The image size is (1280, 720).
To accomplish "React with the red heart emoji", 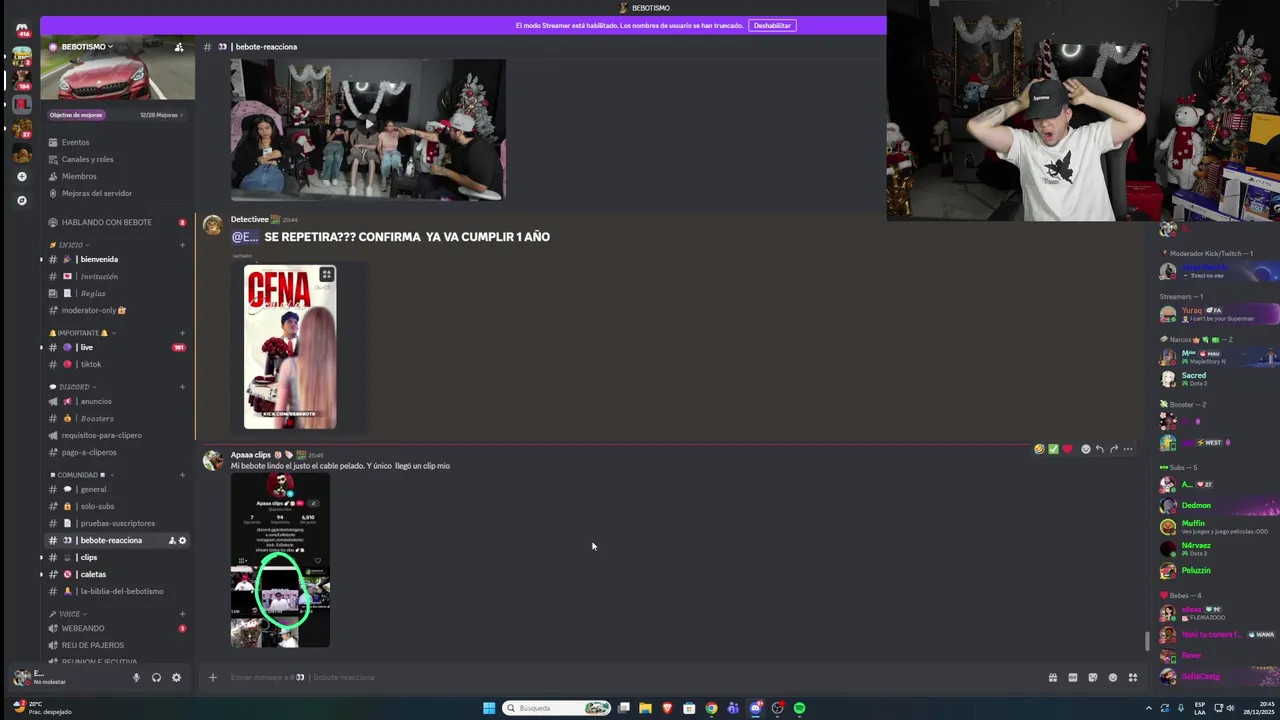I will (1067, 449).
